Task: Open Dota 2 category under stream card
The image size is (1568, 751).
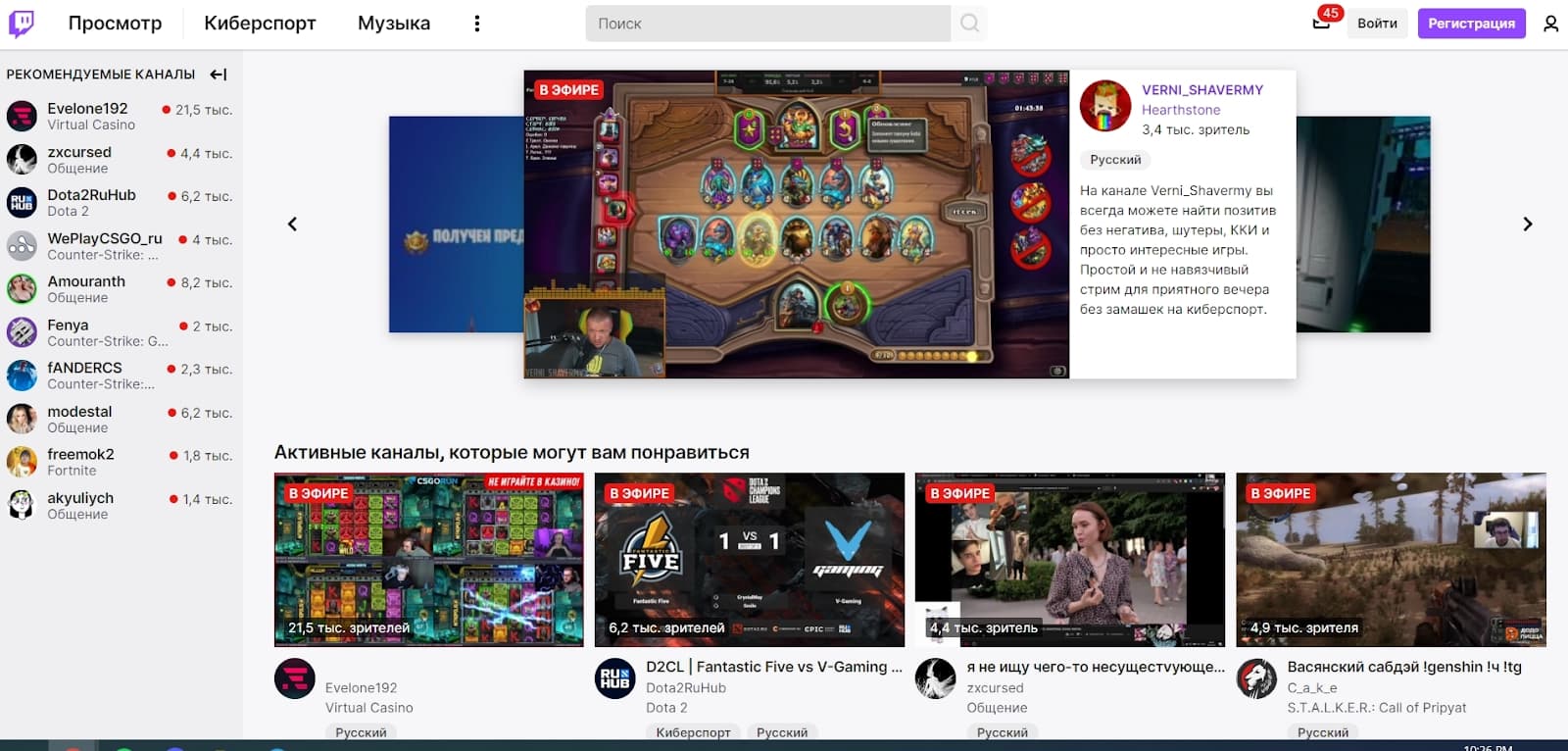Action: coord(666,708)
